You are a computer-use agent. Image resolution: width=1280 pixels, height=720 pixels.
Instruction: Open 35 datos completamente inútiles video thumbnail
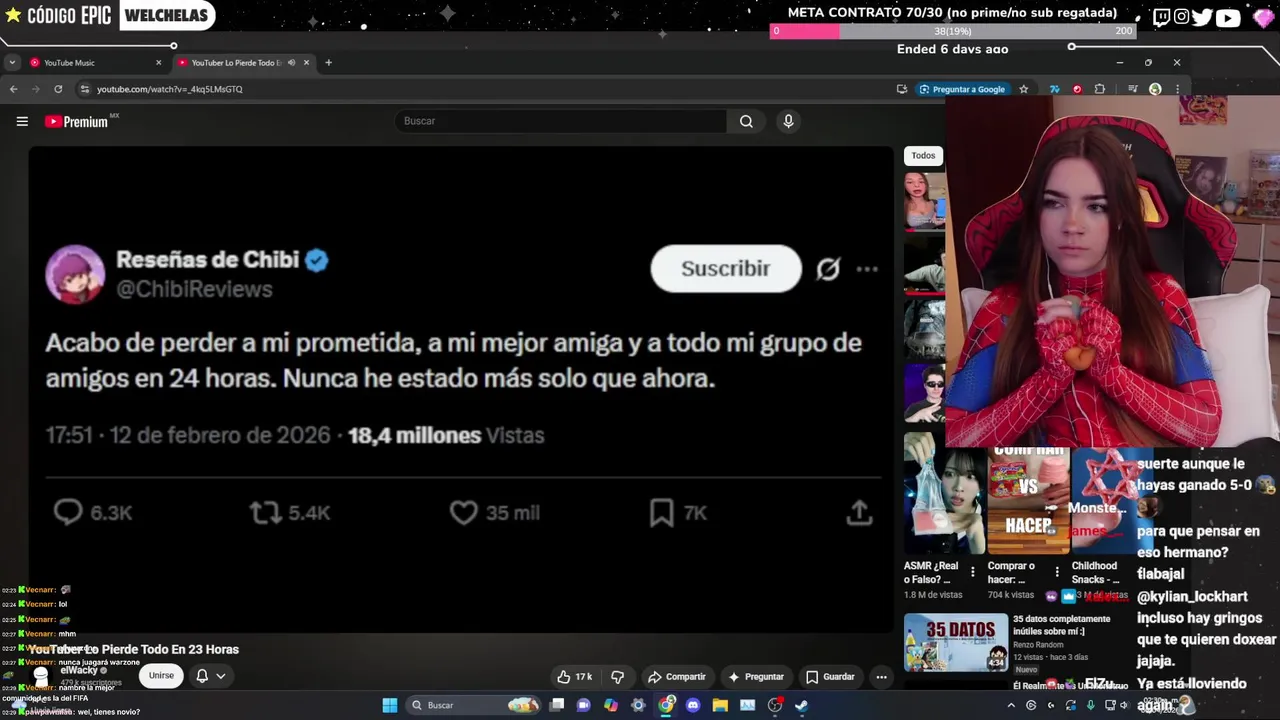[x=956, y=643]
